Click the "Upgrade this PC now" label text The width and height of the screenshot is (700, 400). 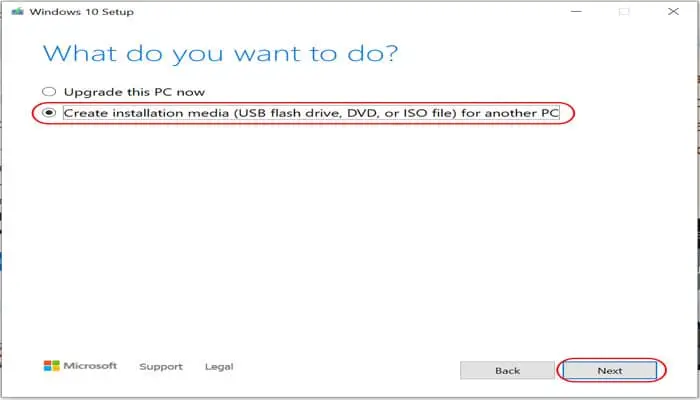tap(134, 92)
